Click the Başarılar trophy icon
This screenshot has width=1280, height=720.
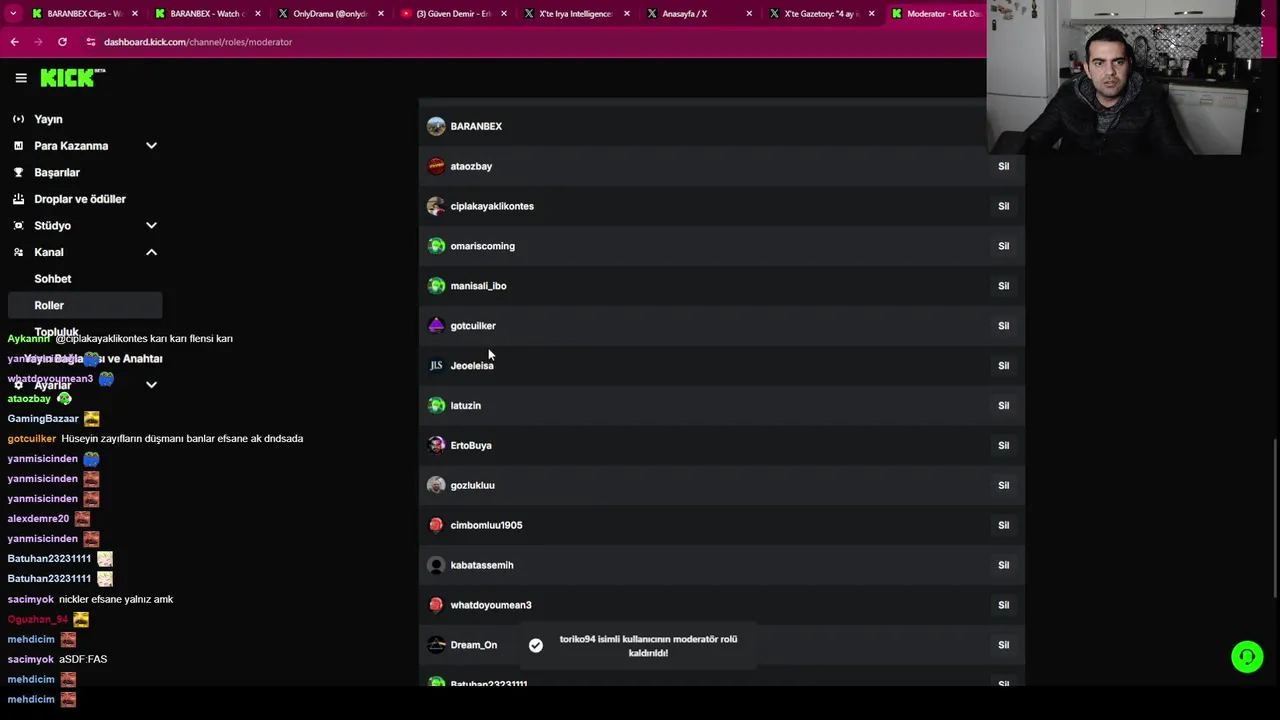(x=18, y=172)
